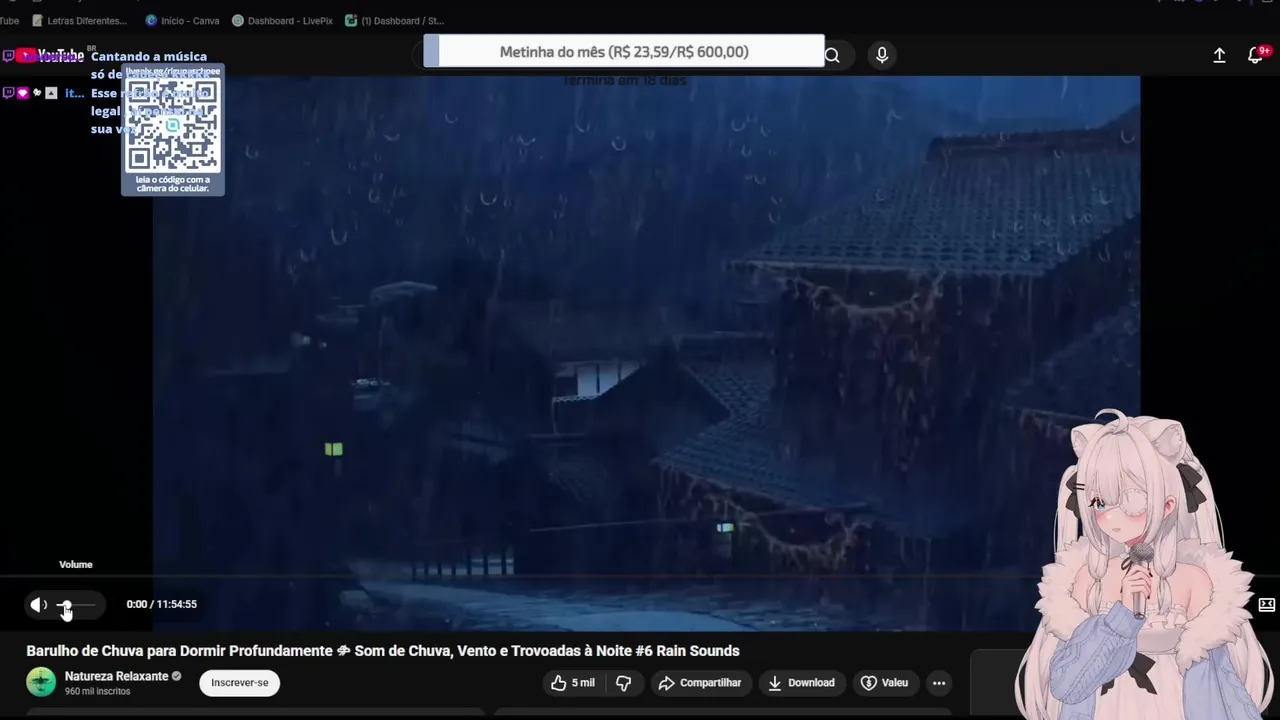Subscribe with the Inscrever-se button

click(239, 683)
